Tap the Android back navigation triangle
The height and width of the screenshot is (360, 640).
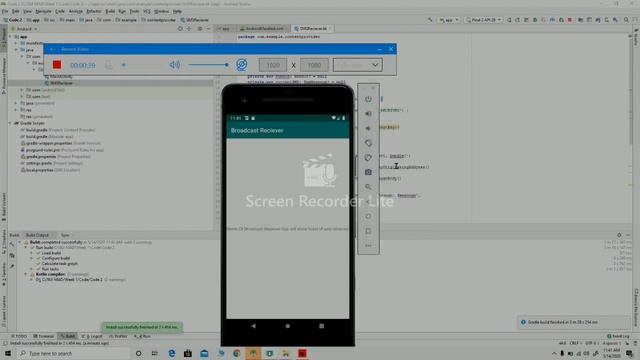[x=253, y=326]
